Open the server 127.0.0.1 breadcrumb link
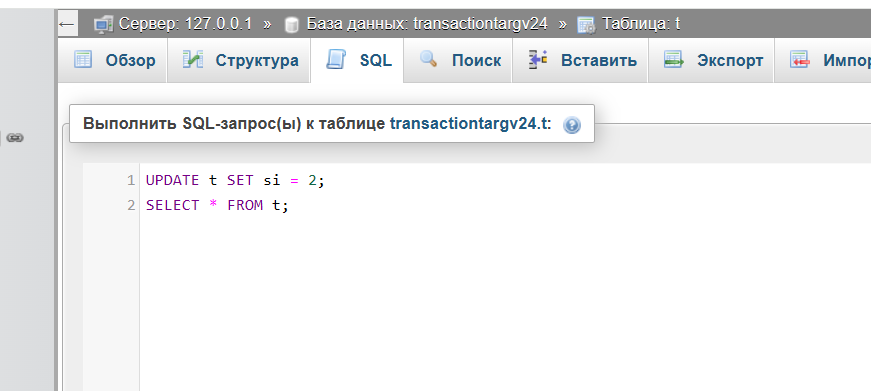Image resolution: width=871 pixels, height=391 pixels. (185, 24)
